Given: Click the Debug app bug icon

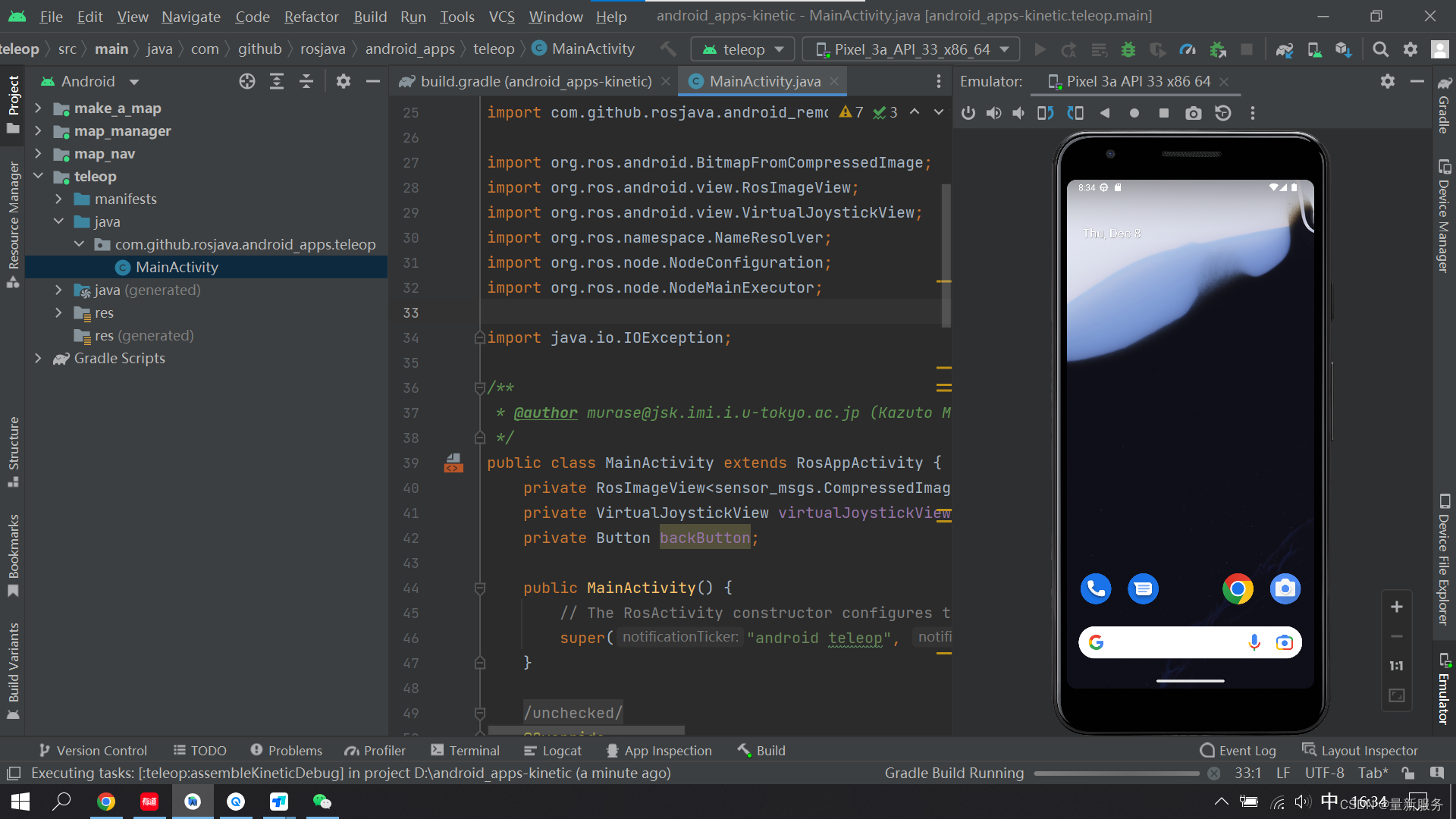Looking at the screenshot, I should tap(1128, 49).
